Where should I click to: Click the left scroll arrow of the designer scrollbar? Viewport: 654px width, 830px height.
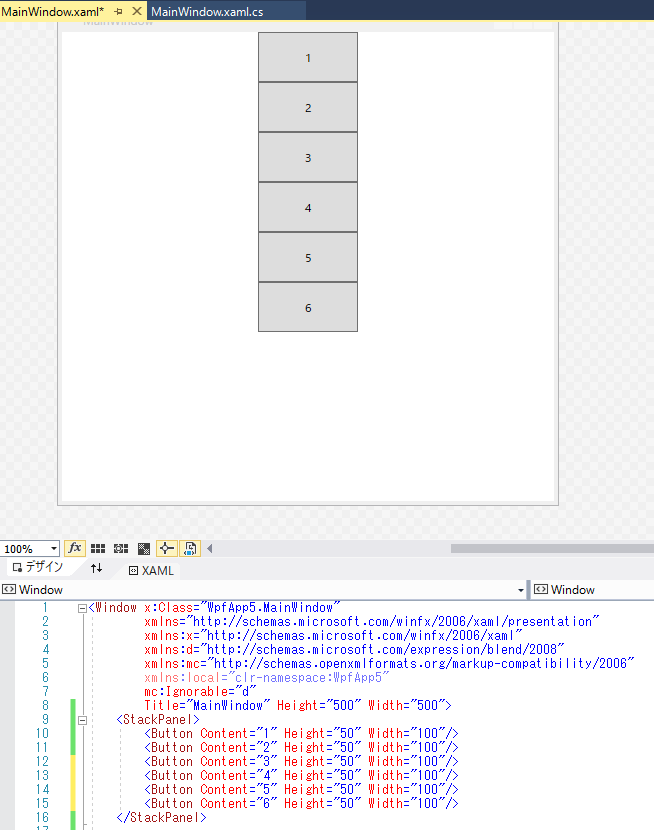[x=210, y=548]
